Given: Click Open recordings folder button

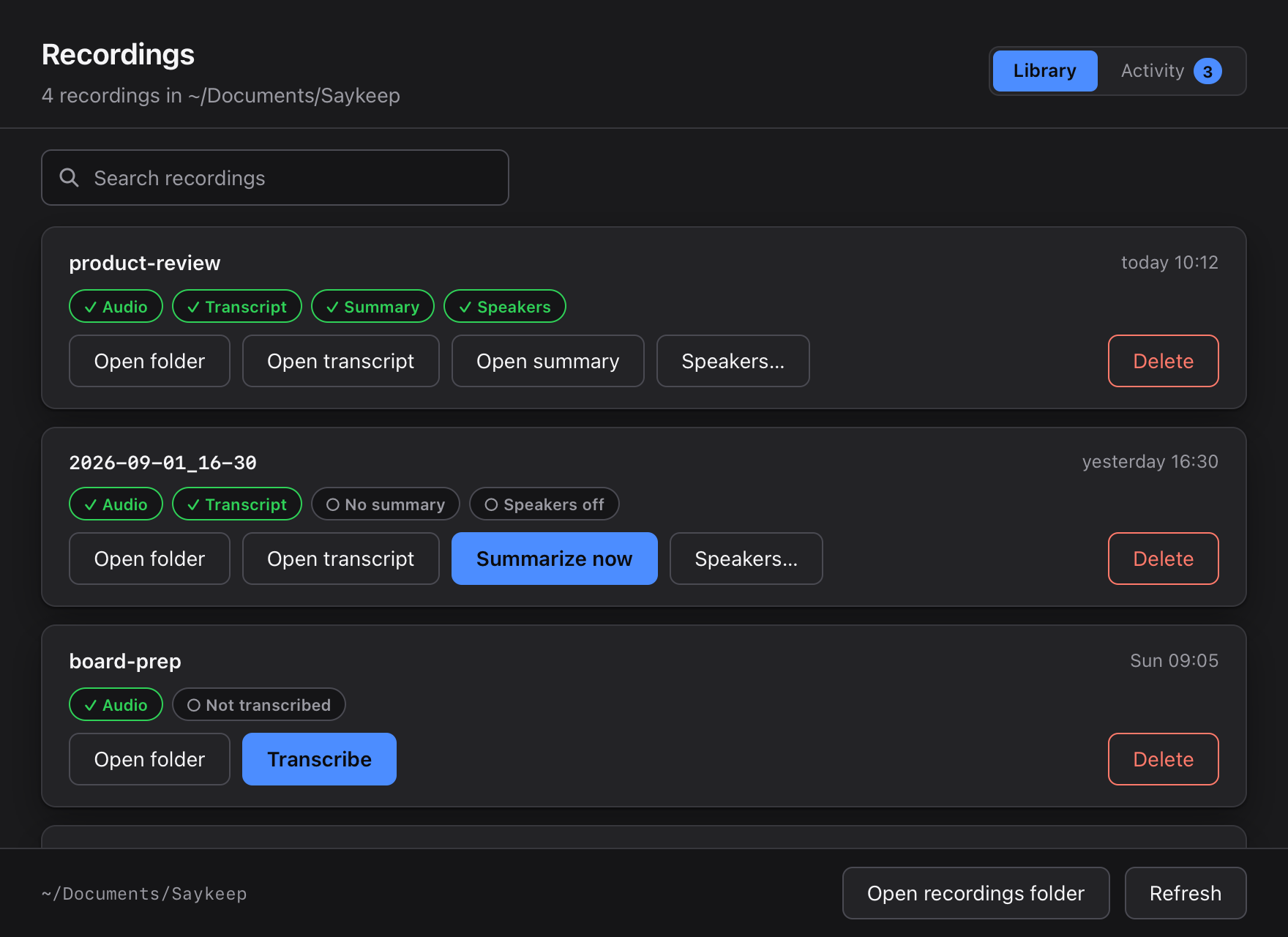Looking at the screenshot, I should (x=976, y=893).
